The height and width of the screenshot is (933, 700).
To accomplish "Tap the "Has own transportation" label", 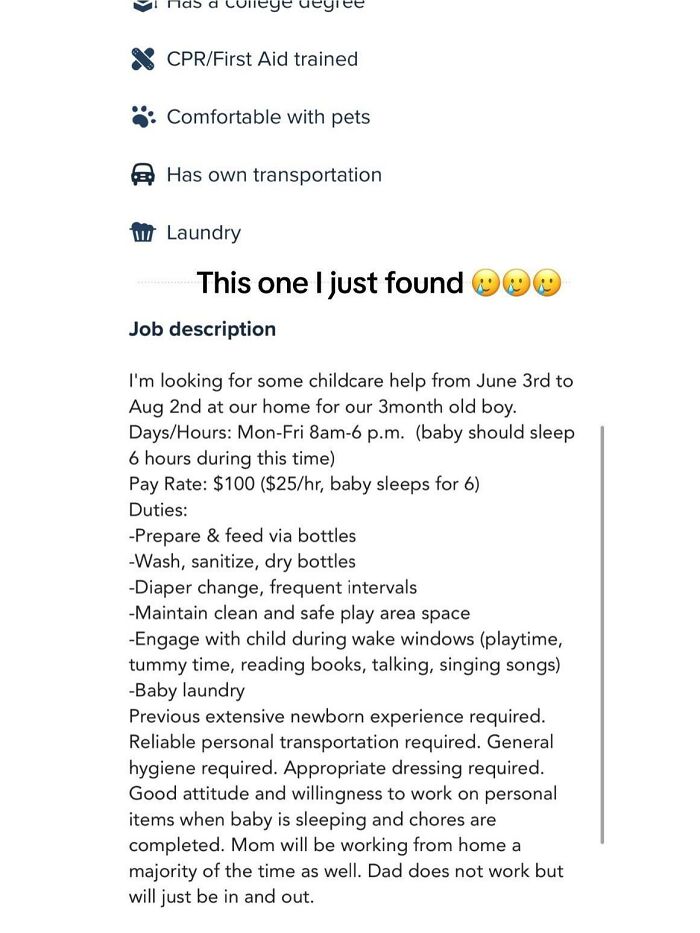I will 274,175.
